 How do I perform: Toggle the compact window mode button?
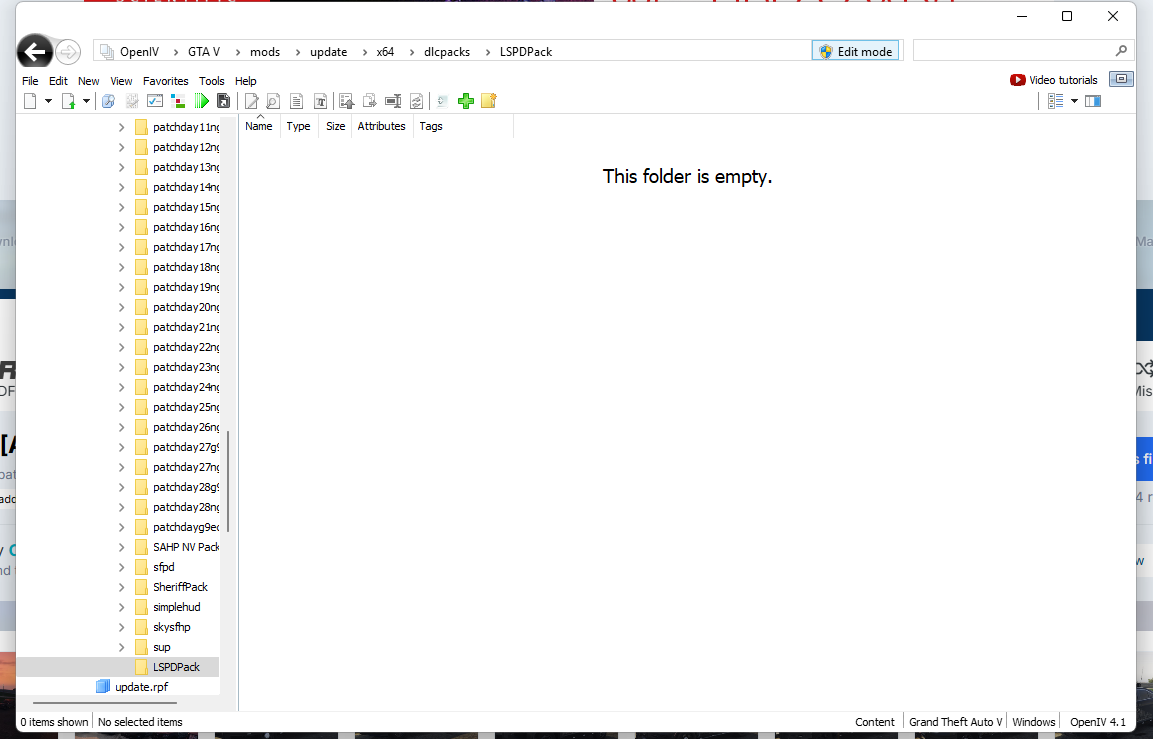[1121, 79]
